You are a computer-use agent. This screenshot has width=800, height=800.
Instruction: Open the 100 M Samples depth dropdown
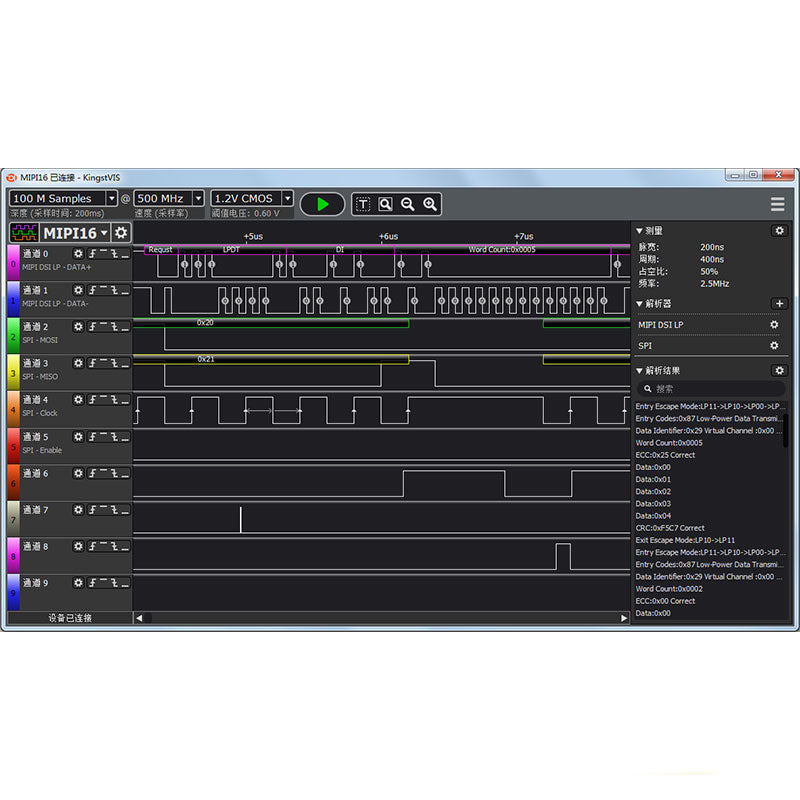[x=111, y=199]
